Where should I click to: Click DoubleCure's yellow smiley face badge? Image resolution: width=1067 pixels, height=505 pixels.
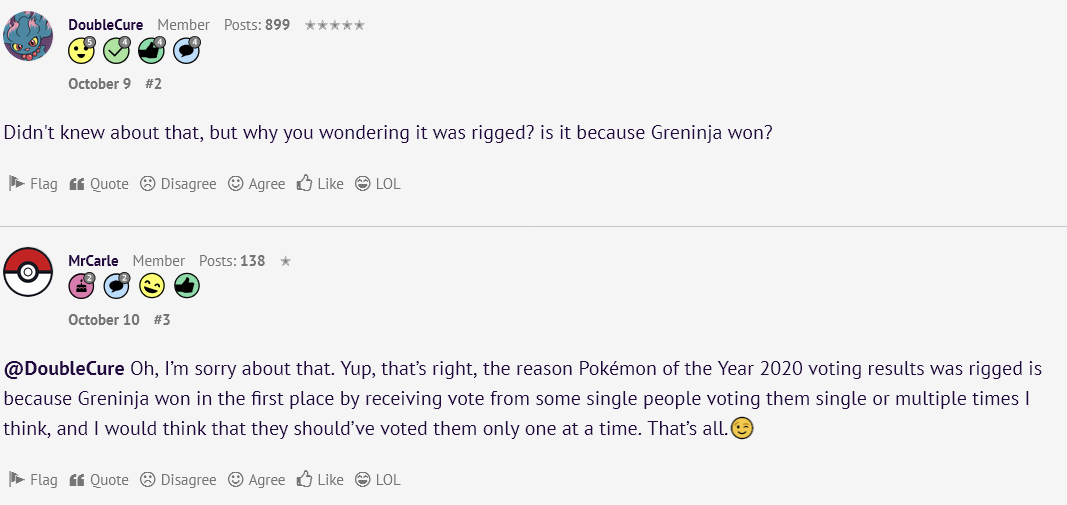(81, 51)
